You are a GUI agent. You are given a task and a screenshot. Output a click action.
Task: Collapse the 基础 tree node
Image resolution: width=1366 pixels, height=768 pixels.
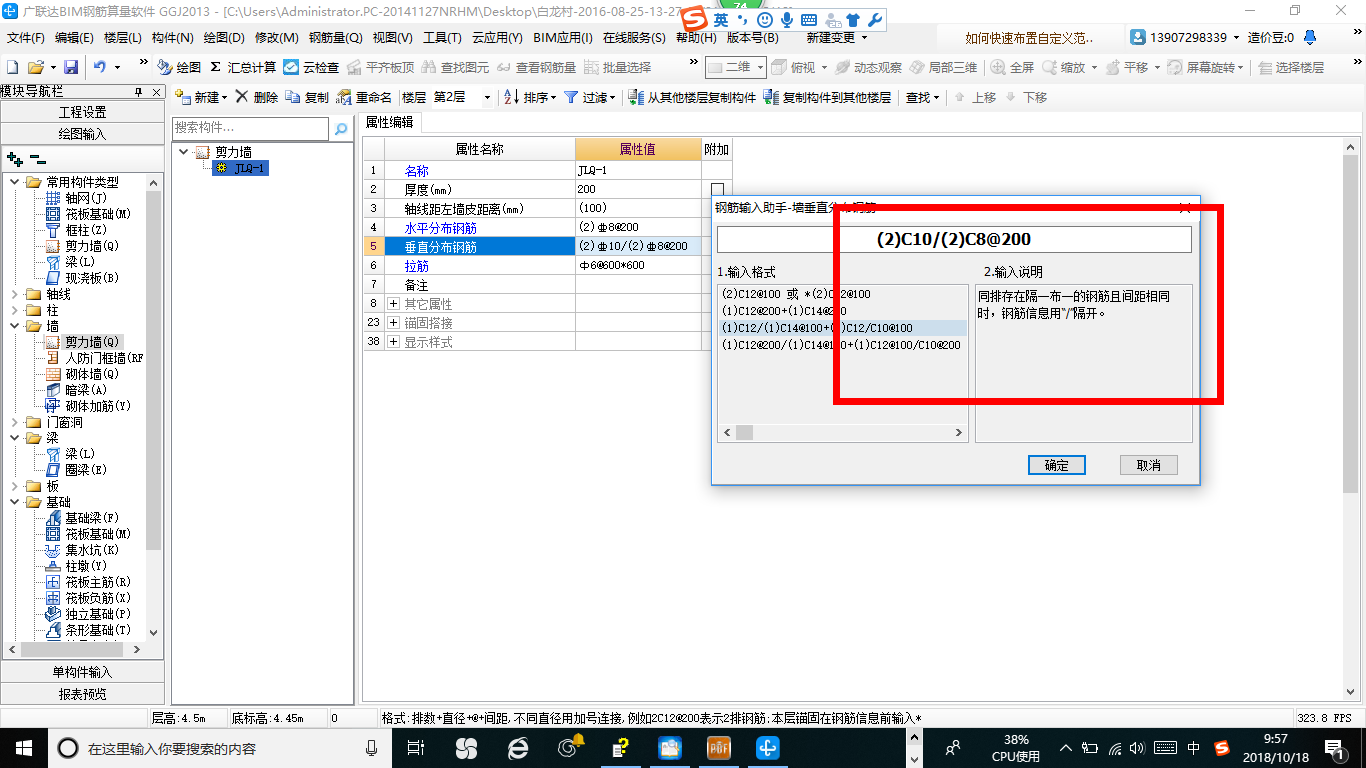coord(15,502)
